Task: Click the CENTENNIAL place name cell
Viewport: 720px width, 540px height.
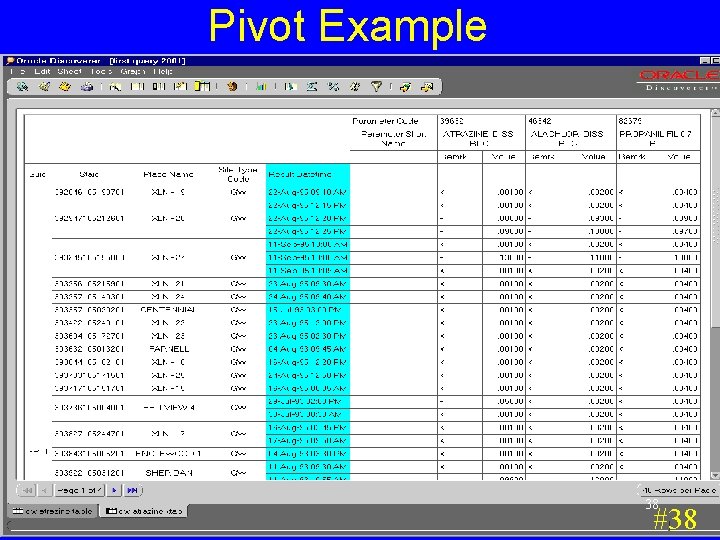Action: coord(168,310)
